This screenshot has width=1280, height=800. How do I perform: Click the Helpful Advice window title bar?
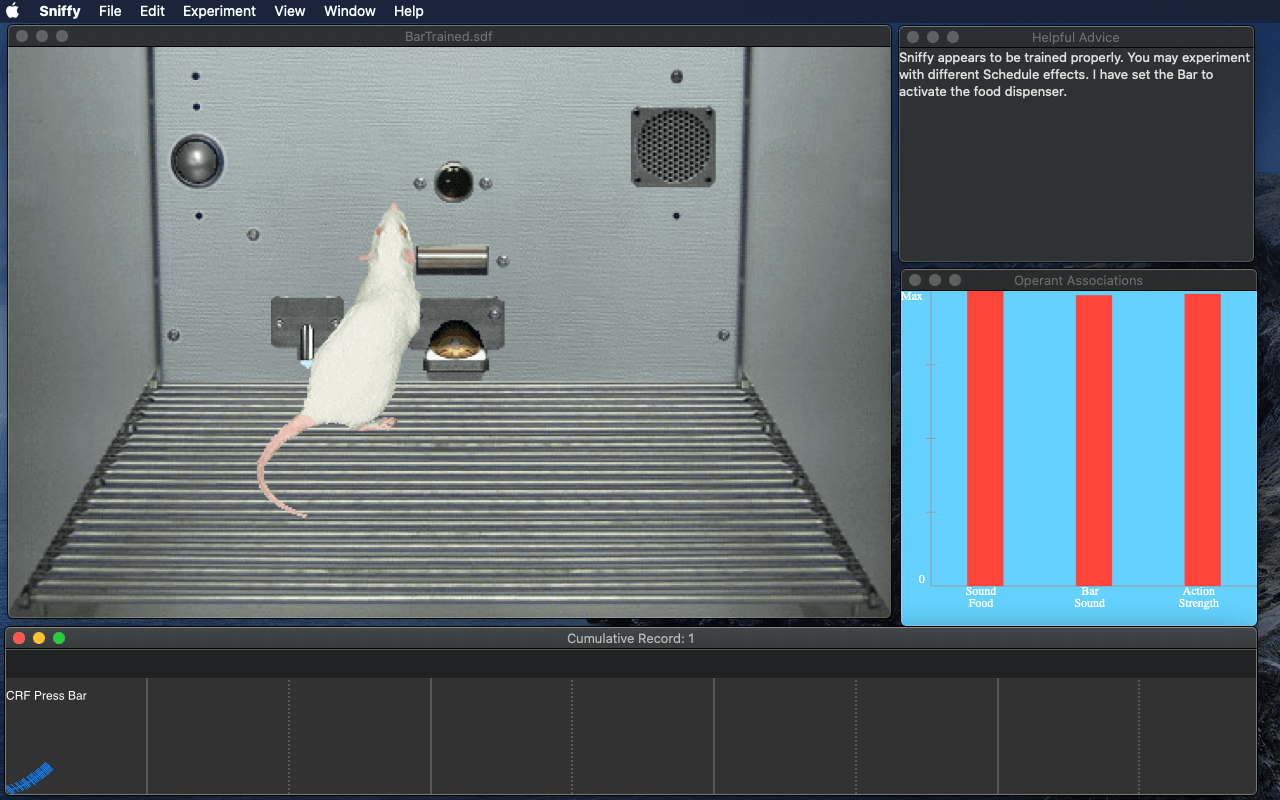coord(1076,37)
